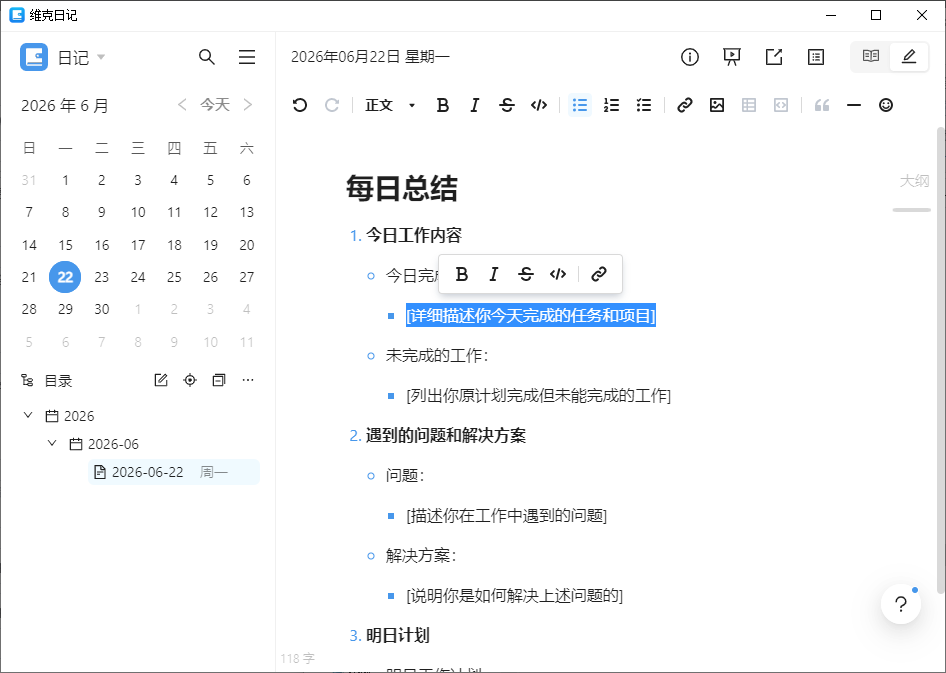The width and height of the screenshot is (946, 673).
Task: Apply inline code from the main toolbar
Action: (539, 106)
